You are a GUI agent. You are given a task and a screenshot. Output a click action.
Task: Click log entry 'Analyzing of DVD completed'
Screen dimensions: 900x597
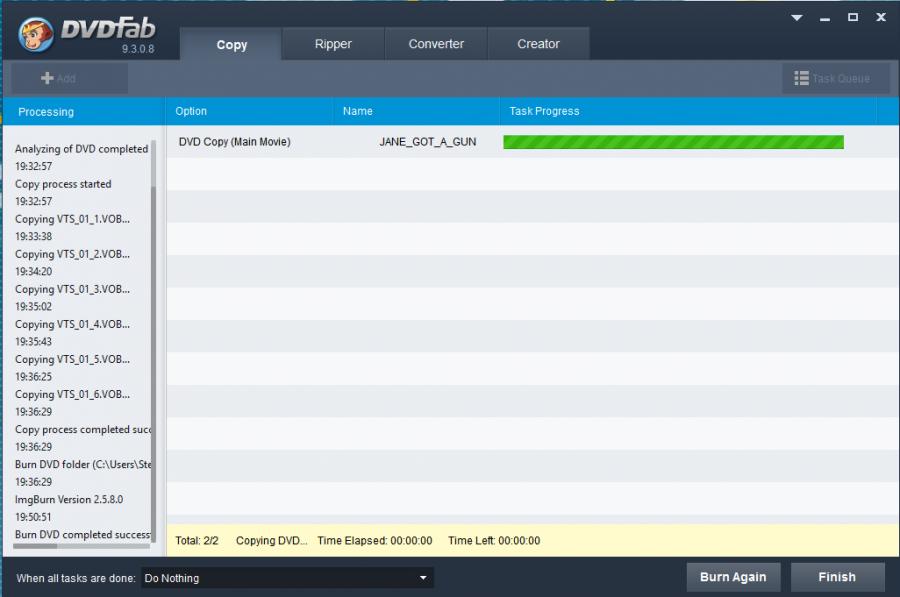[x=82, y=149]
